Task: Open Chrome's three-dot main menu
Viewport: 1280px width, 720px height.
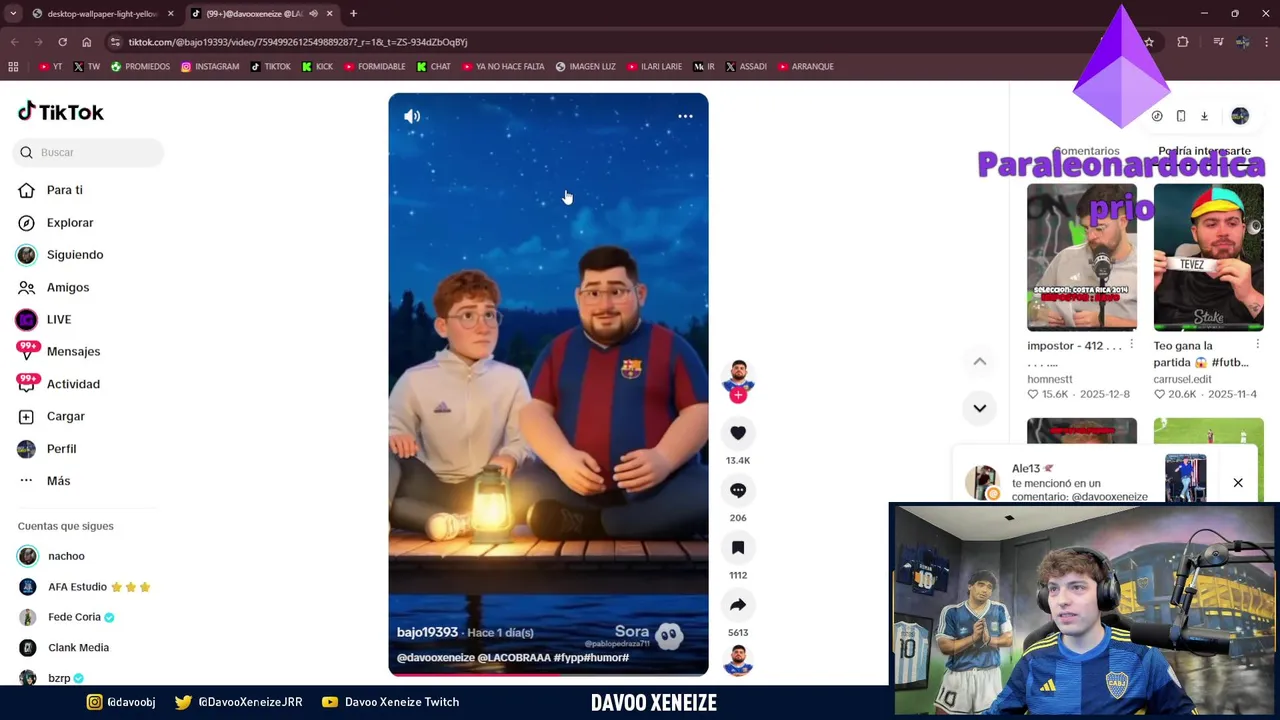Action: (1267, 42)
